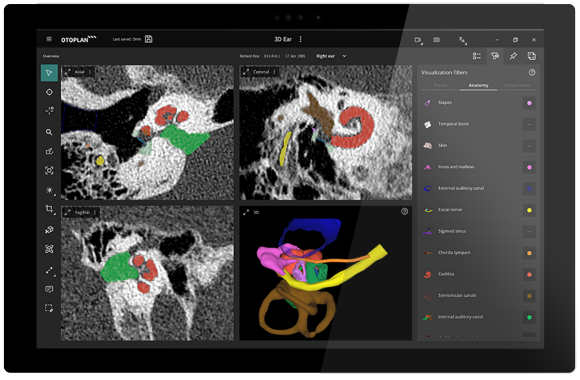Click the crosshair target tool in left toolbar
The image size is (580, 380).
click(x=49, y=92)
